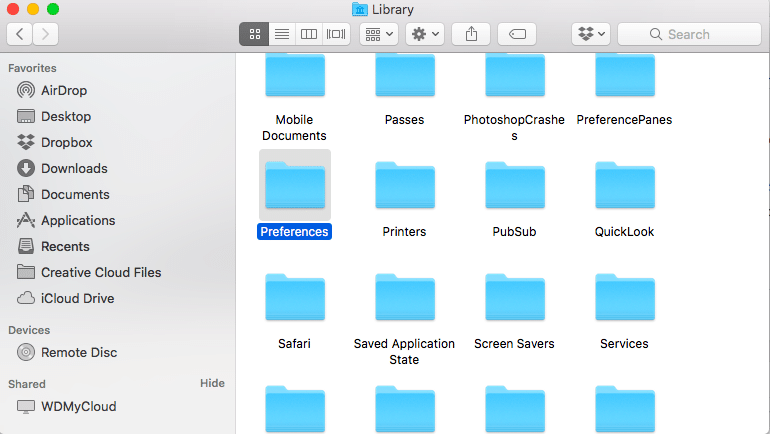Image resolution: width=770 pixels, height=434 pixels.
Task: Go forward with the right arrow button
Action: [46, 34]
